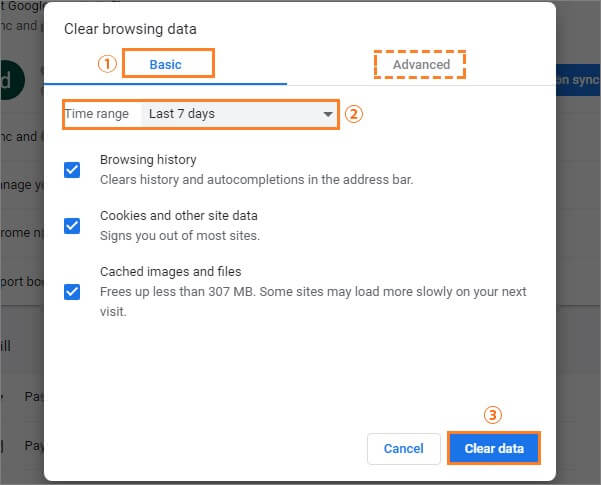Click the Cookies and other site data label
Image resolution: width=601 pixels, height=485 pixels.
179,215
